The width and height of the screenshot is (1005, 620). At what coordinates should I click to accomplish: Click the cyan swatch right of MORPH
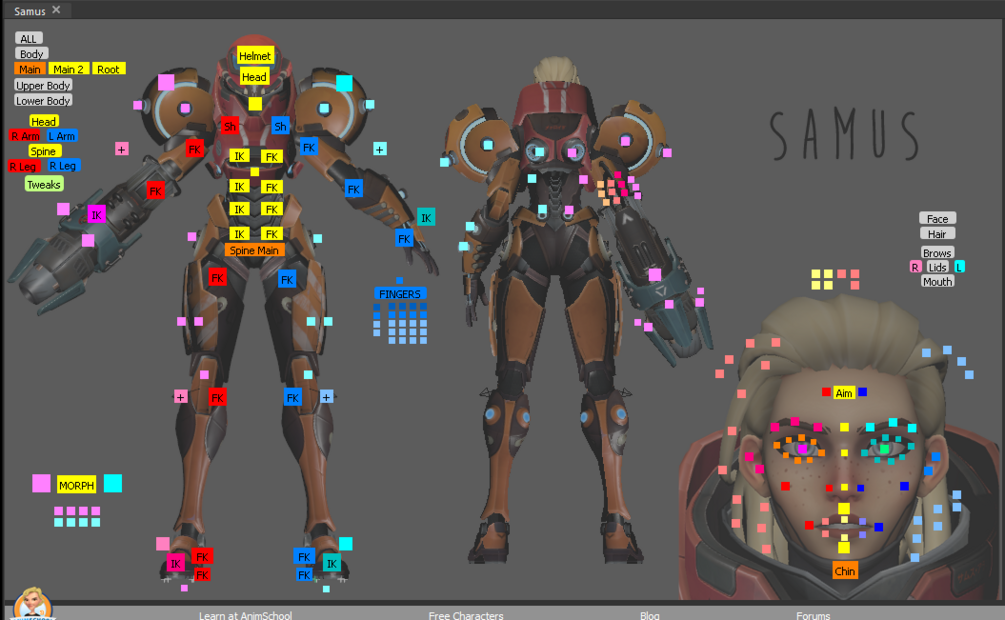point(113,483)
